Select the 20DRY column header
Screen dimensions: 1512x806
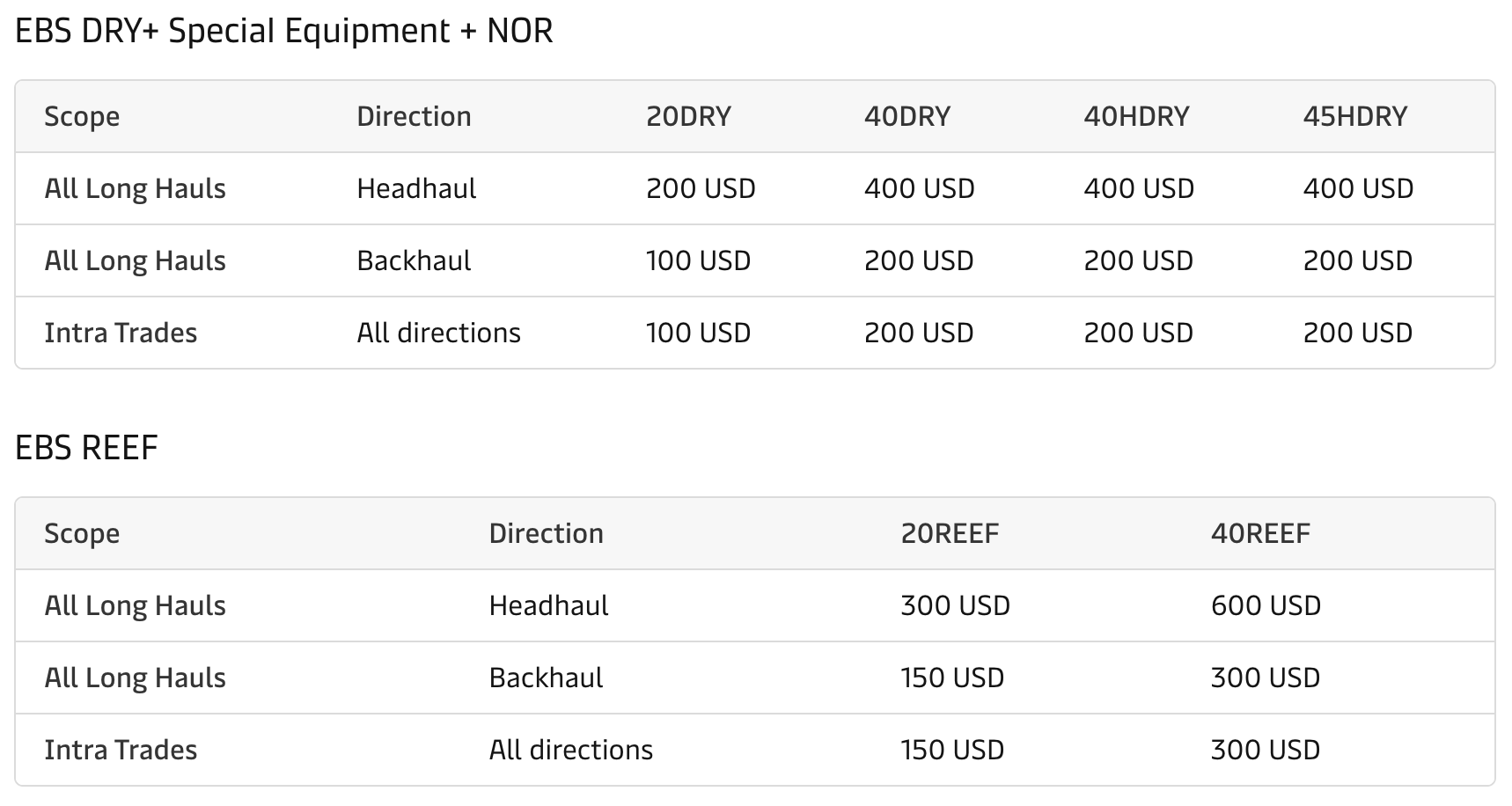(688, 117)
